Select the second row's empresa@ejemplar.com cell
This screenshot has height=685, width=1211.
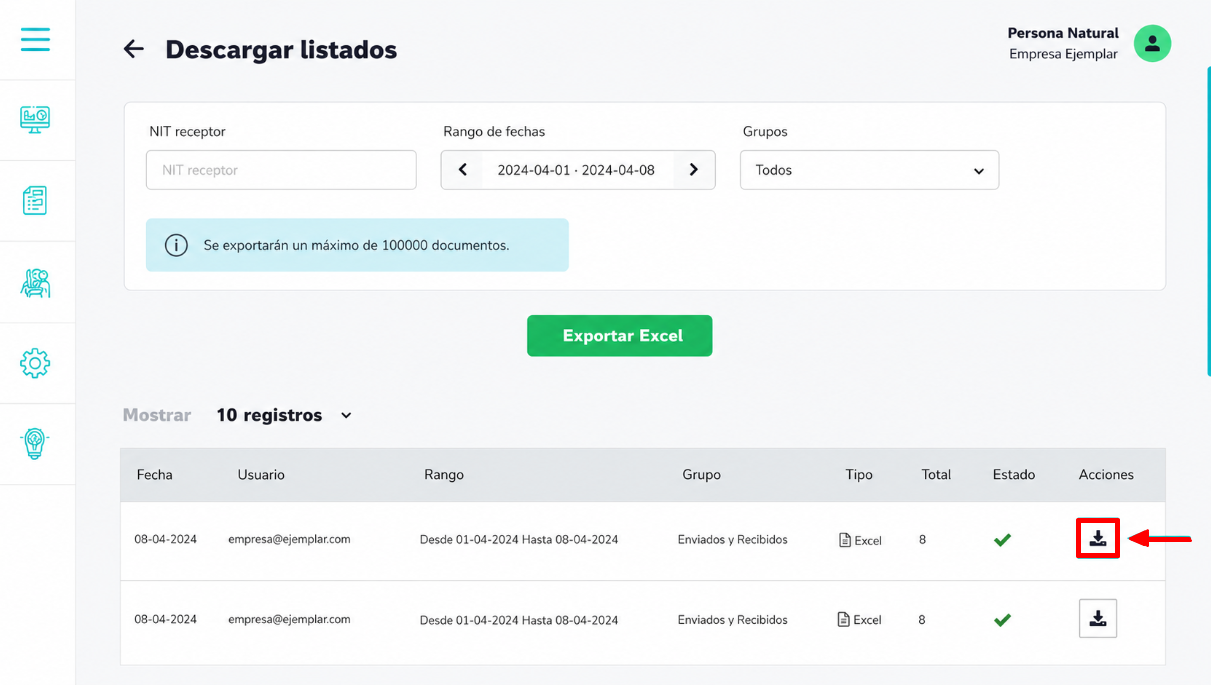289,619
